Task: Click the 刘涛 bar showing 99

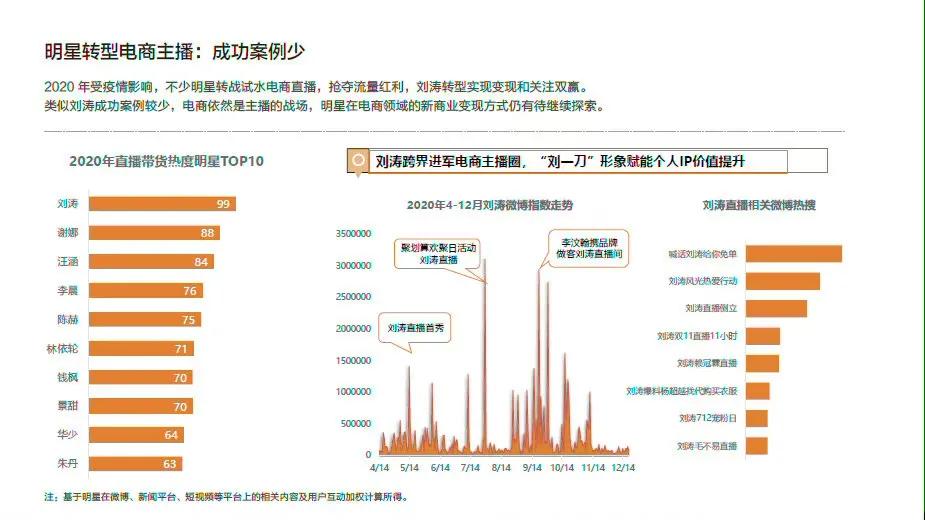Action: pyautogui.click(x=161, y=204)
